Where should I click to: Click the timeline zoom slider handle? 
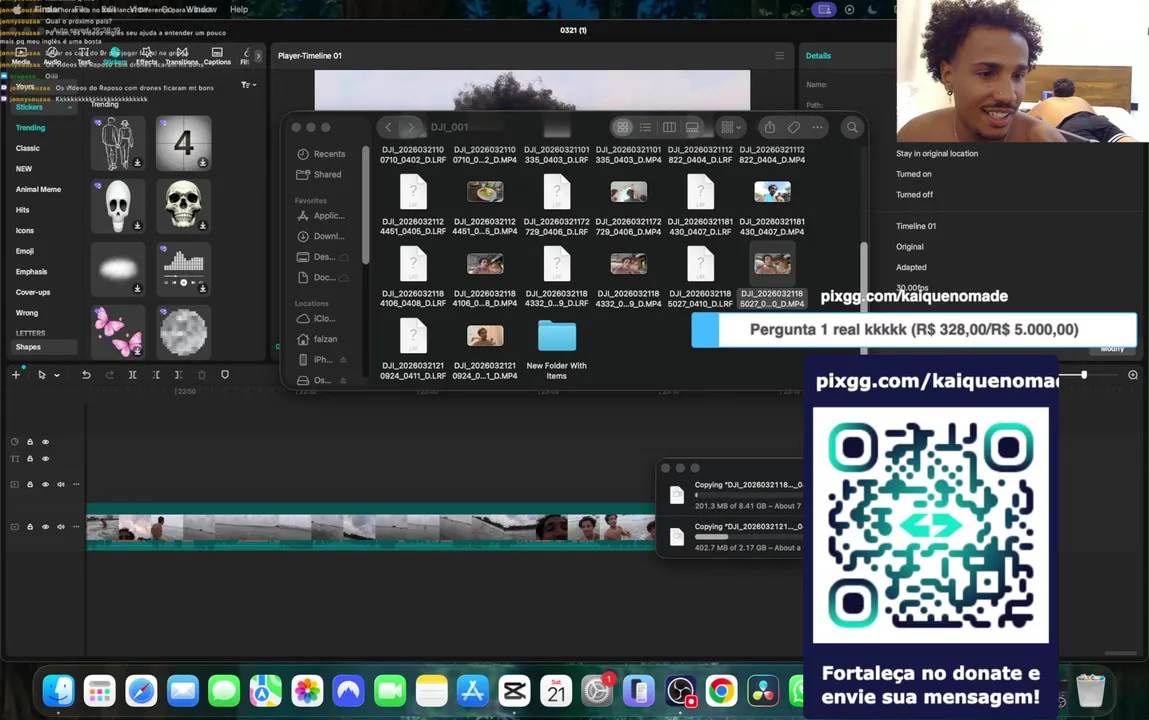click(x=1084, y=374)
